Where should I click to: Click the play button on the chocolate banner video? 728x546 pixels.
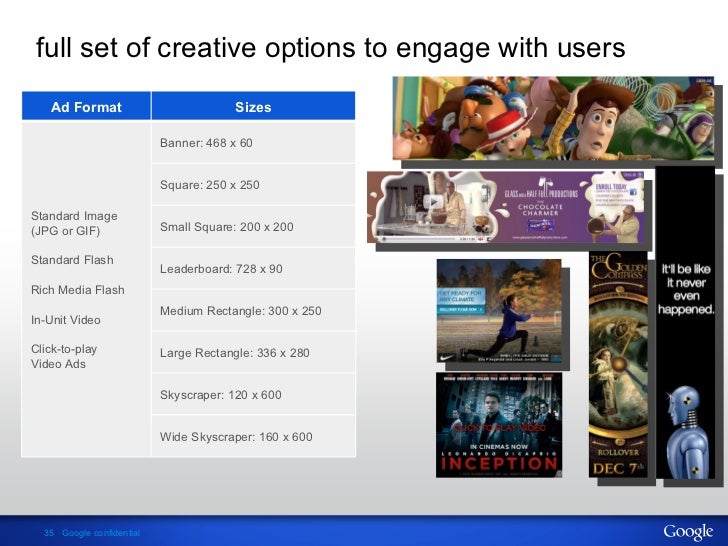point(432,202)
